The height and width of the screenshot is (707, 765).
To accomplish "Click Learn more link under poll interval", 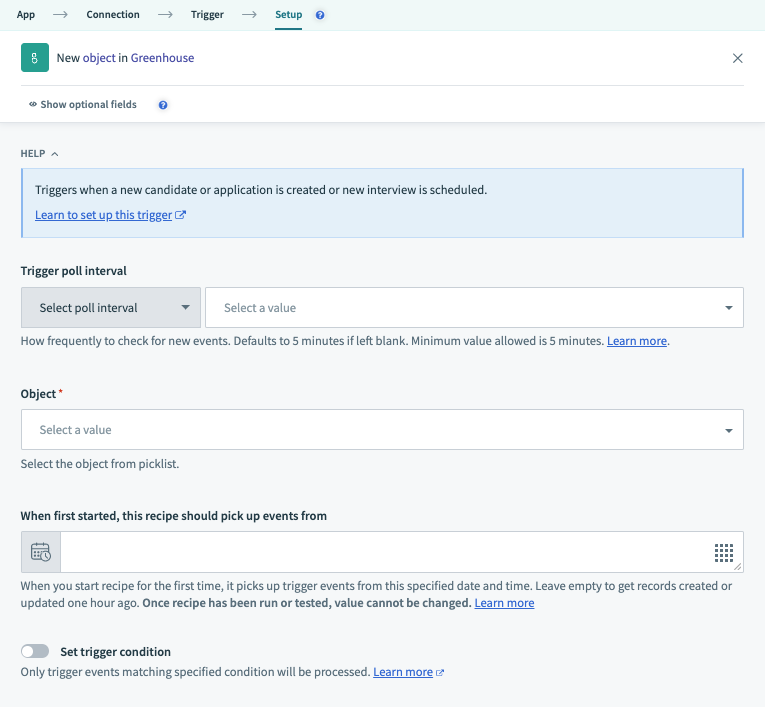I will [x=636, y=341].
